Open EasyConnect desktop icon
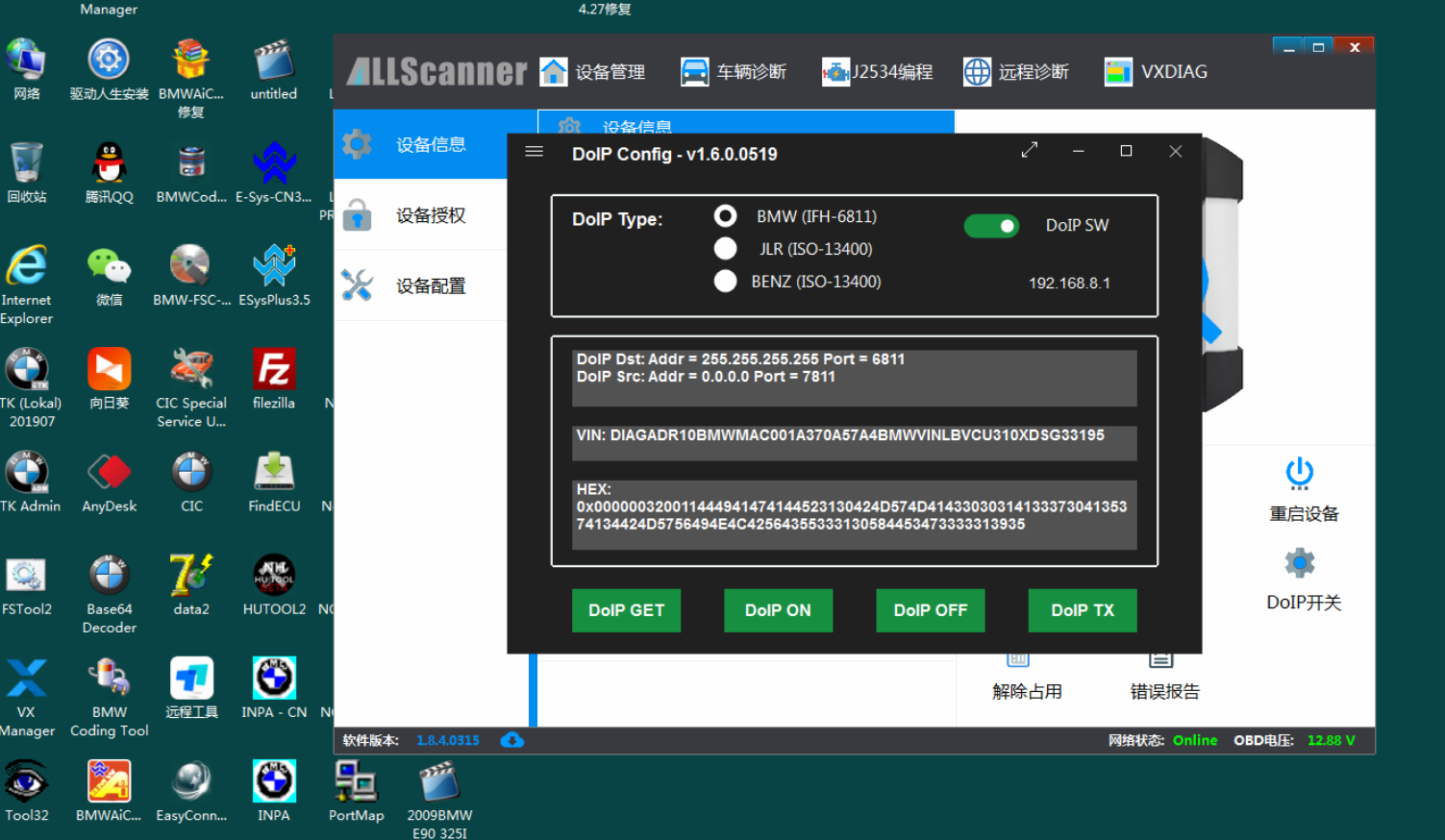Screen dimensions: 1445x840 [x=191, y=790]
